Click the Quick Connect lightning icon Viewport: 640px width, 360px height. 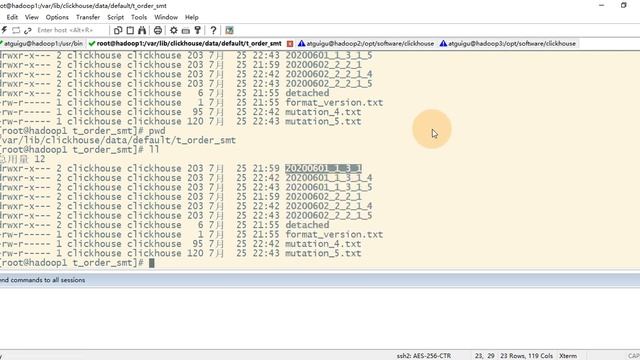[4, 30]
